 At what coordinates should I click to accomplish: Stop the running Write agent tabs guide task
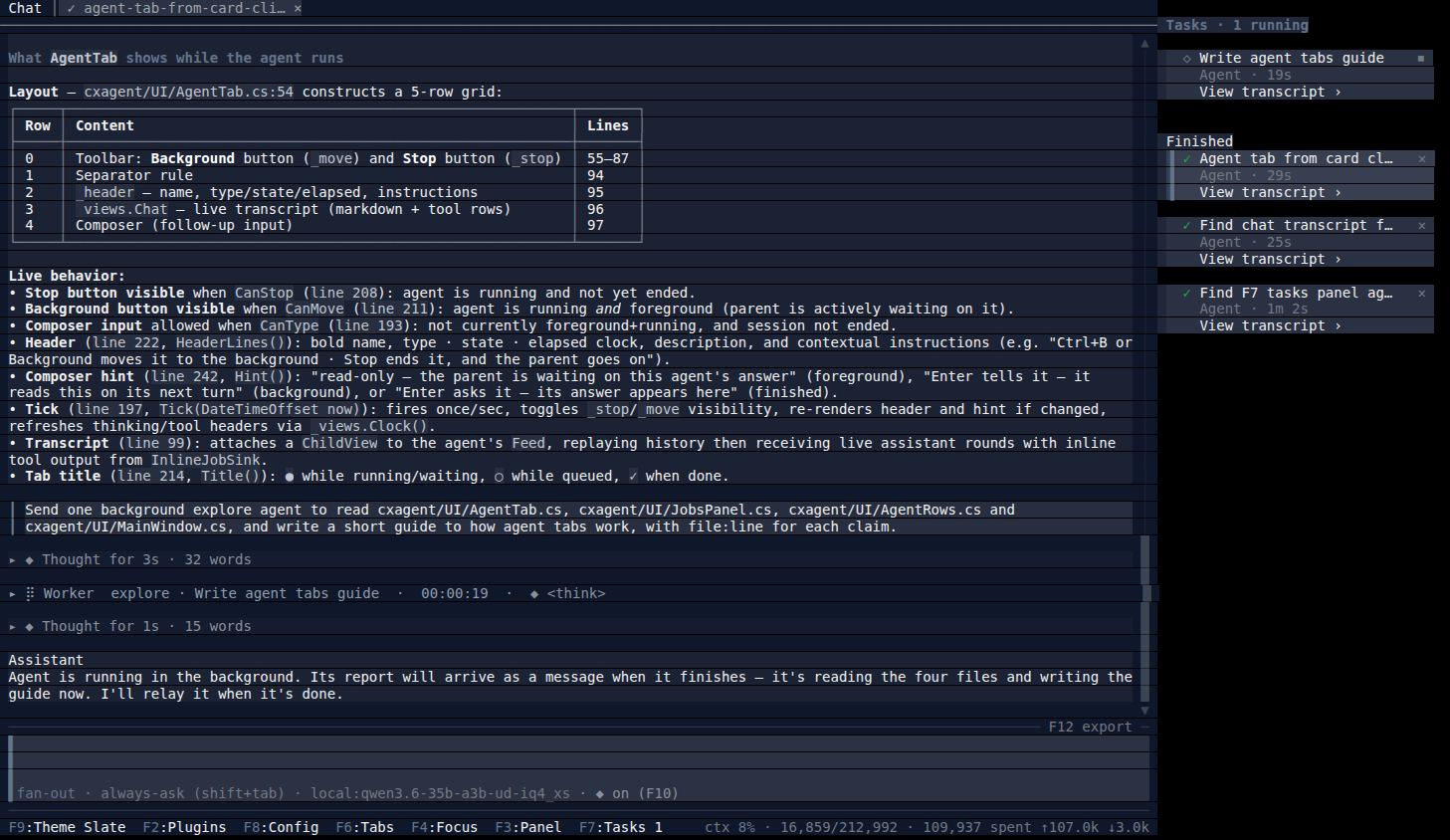coord(1421,59)
